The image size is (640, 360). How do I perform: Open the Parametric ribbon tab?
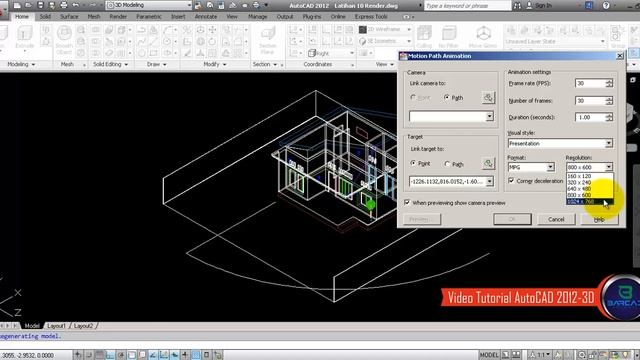[149, 16]
